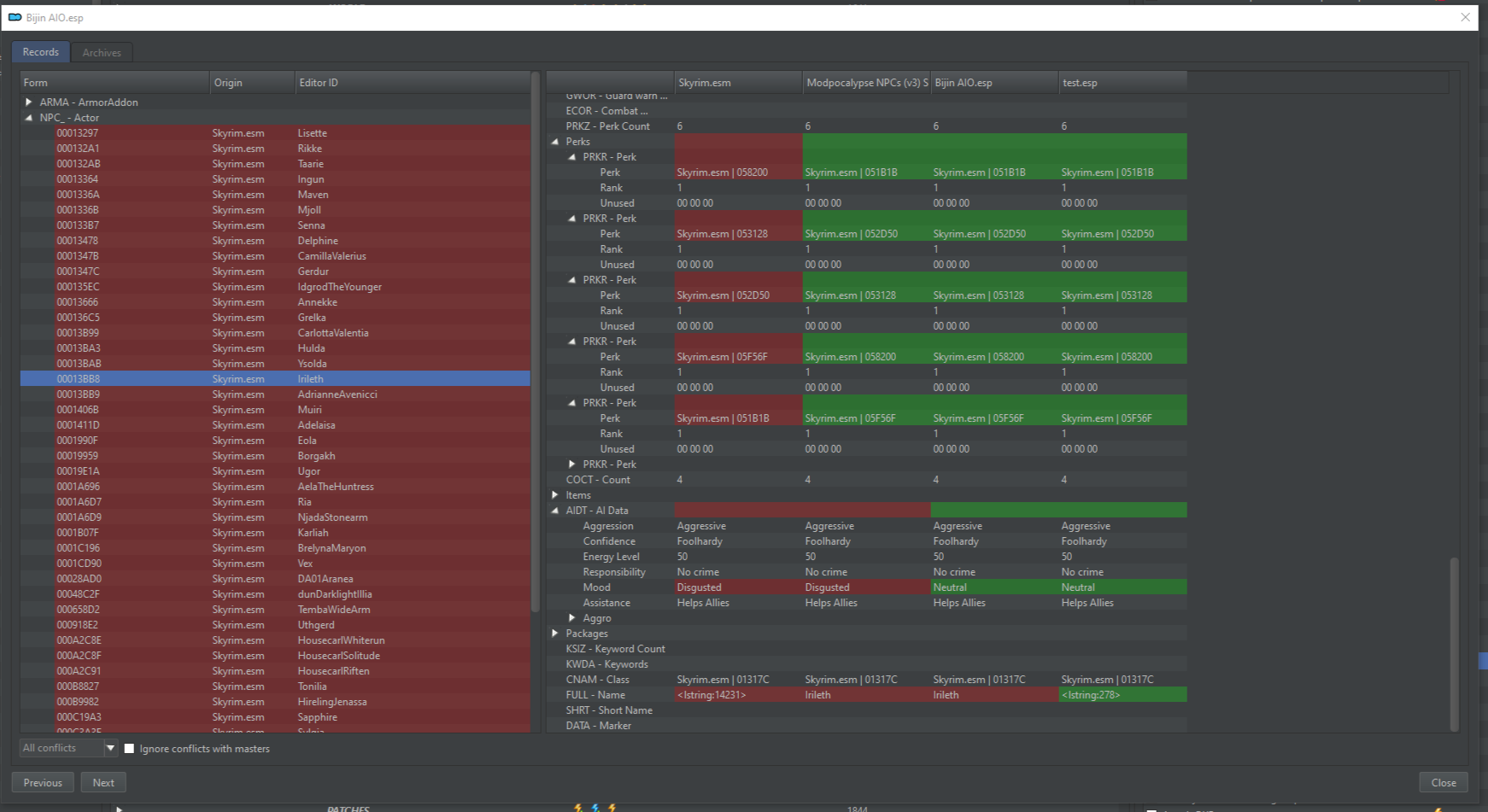Image resolution: width=1488 pixels, height=812 pixels.
Task: Collapse the Perks section
Action: click(x=555, y=142)
